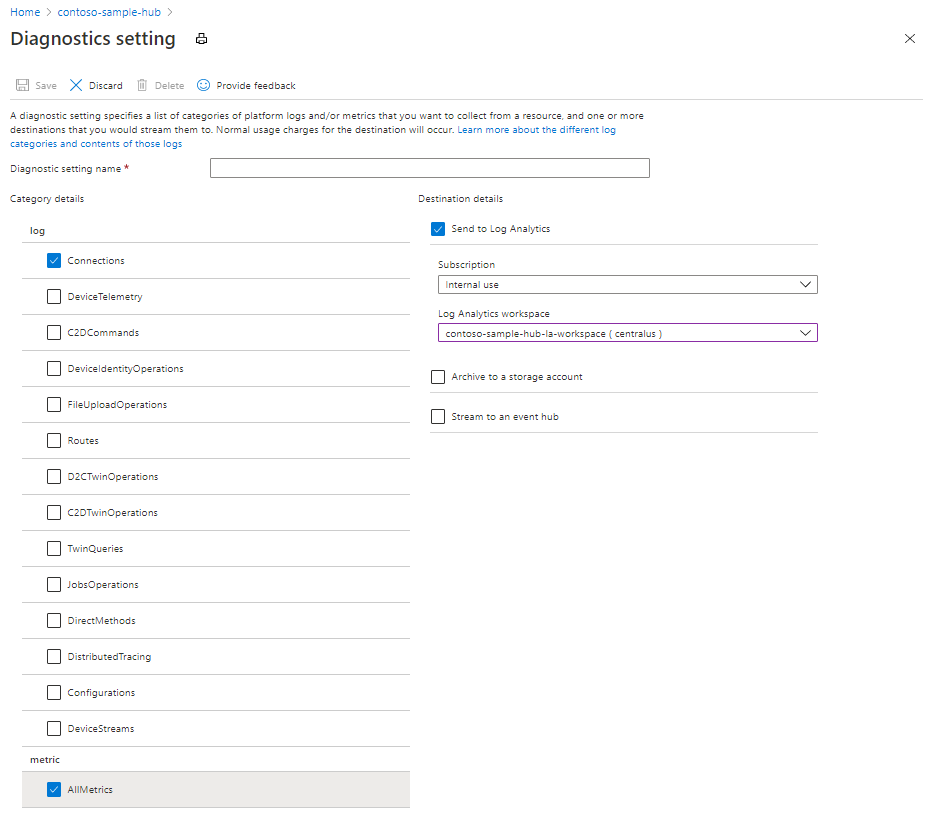Tick the DistributedTracing checkbox
The image size is (932, 831).
54,657
